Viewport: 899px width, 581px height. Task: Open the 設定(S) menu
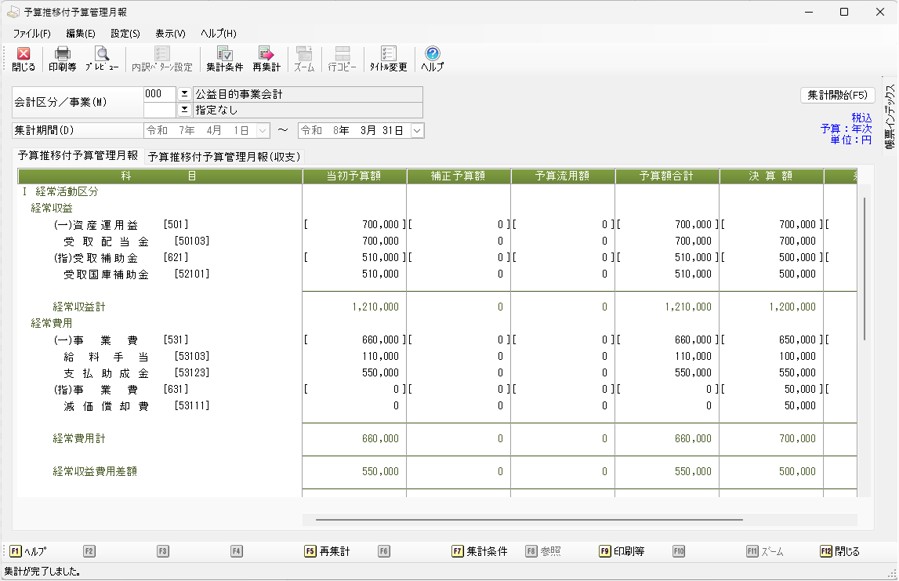click(x=125, y=34)
